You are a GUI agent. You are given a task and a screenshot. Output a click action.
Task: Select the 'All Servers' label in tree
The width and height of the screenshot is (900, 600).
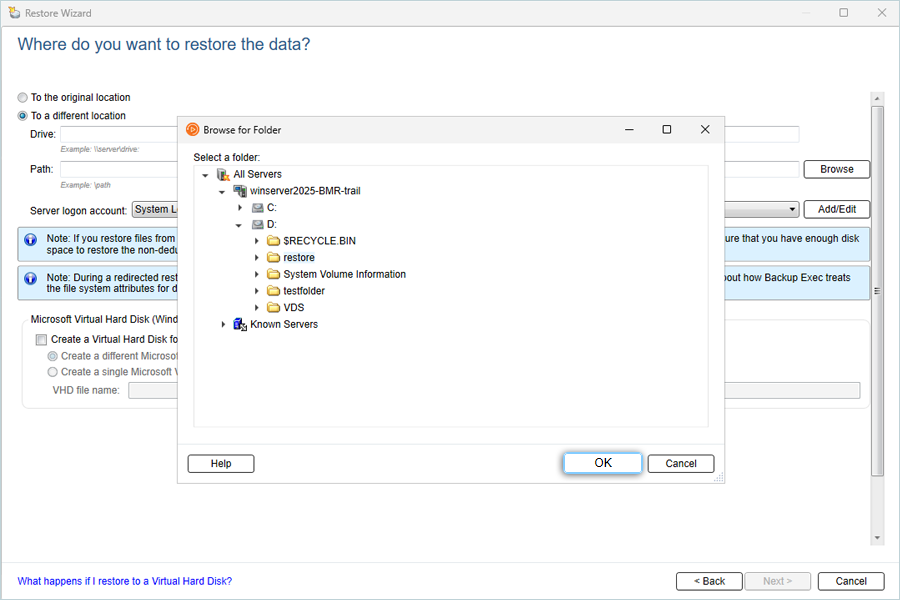tap(258, 174)
